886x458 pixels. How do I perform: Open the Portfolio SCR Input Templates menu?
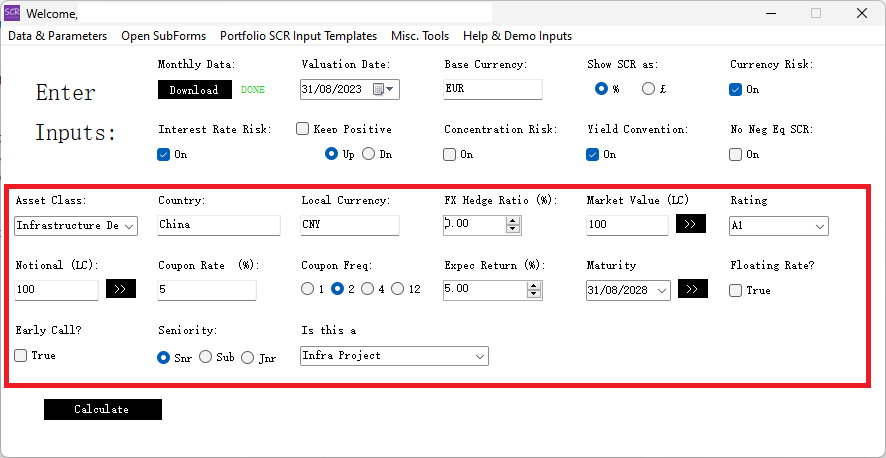tap(298, 36)
